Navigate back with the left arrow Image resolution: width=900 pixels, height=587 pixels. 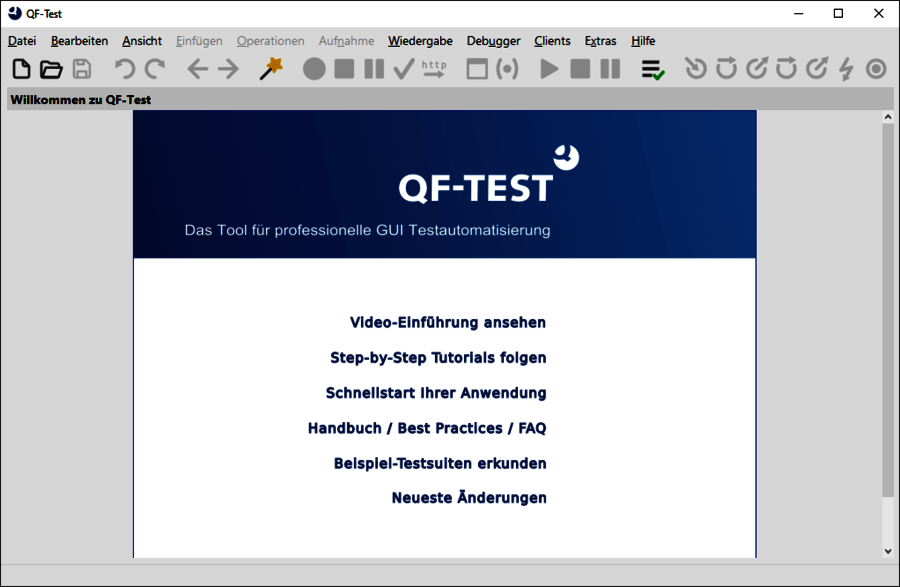coord(197,69)
